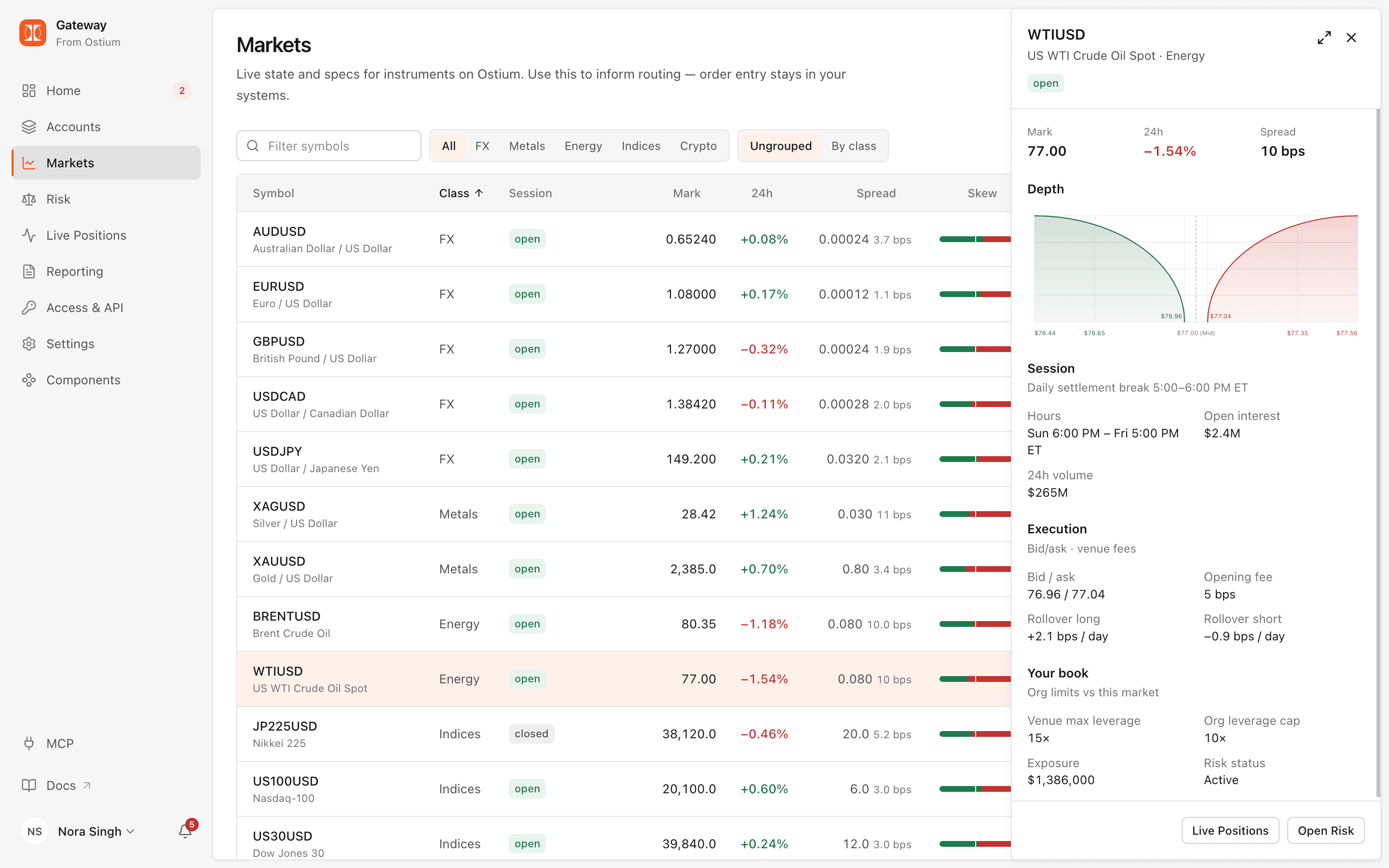The image size is (1389, 868).
Task: Open the MCP plug item
Action: [x=106, y=744]
